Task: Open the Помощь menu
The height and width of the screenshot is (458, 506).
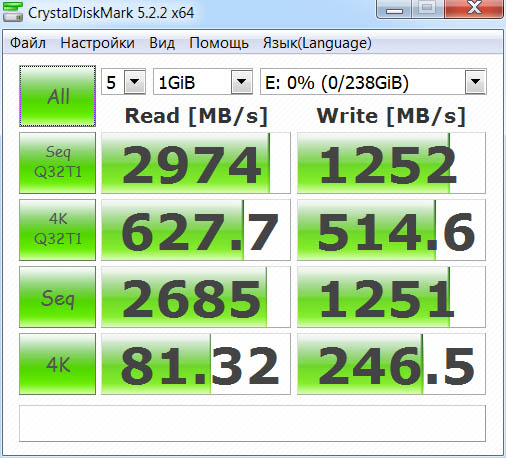Action: pyautogui.click(x=219, y=43)
